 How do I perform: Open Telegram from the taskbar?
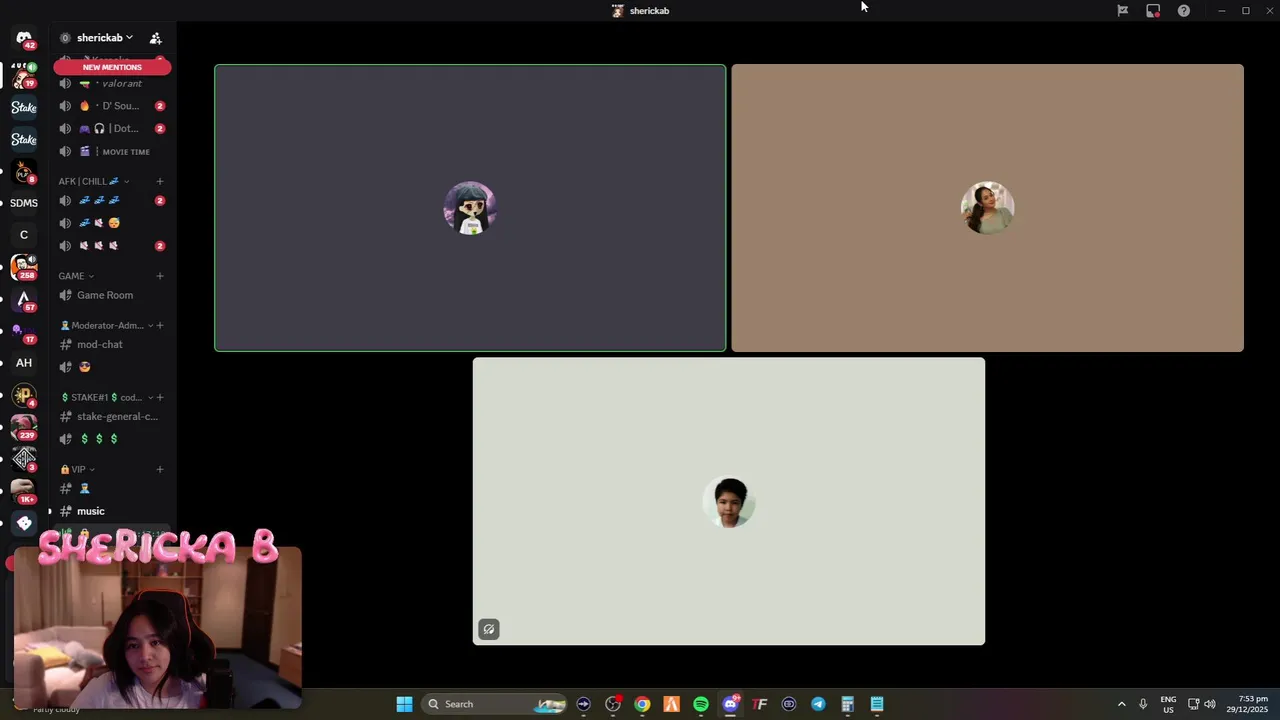(x=818, y=704)
